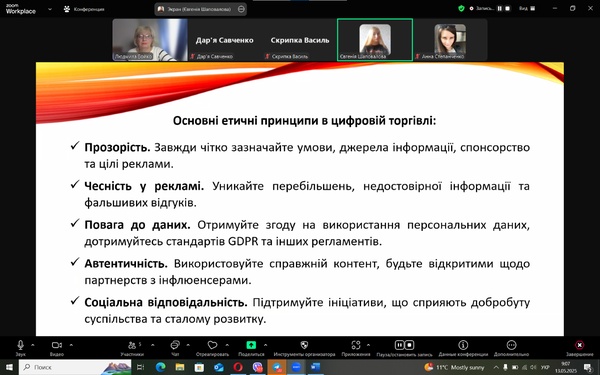Select Ludmila Boyko's video thumbnail
The width and height of the screenshot is (600, 375).
pos(150,40)
